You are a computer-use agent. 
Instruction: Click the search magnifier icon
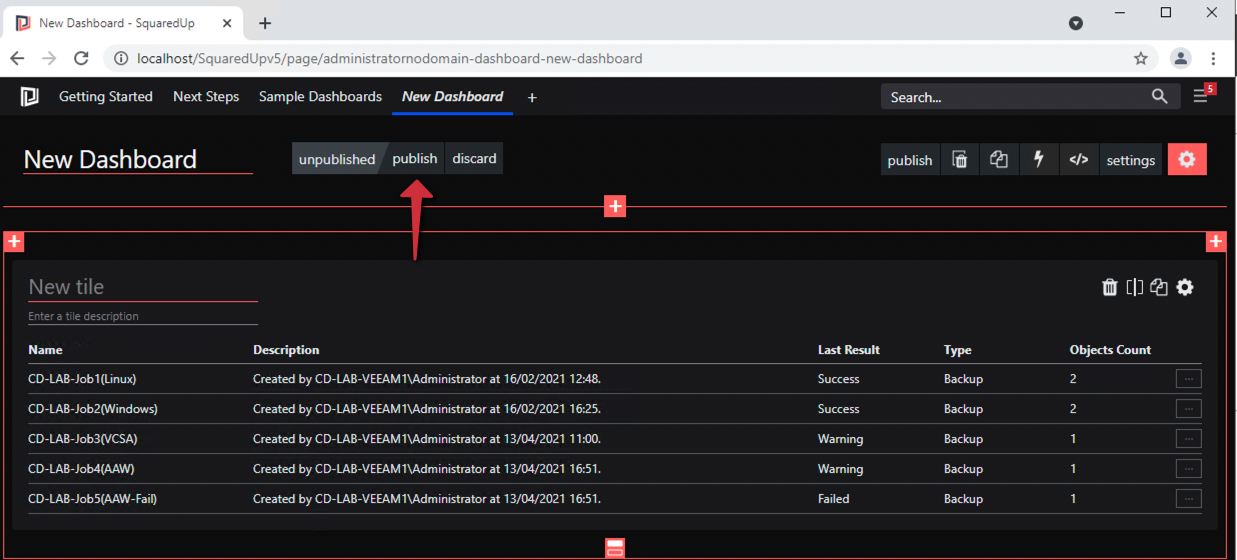coord(1159,96)
